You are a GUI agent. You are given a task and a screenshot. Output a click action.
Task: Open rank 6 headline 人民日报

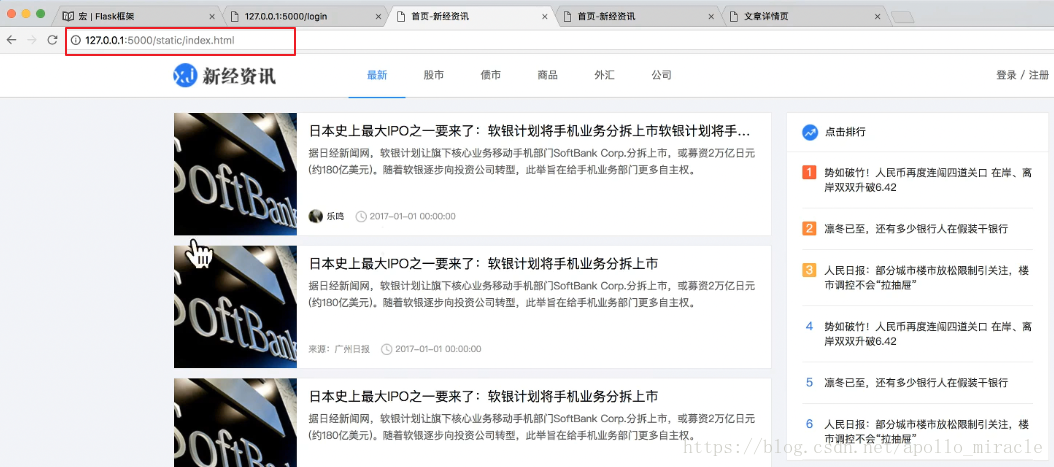[927, 431]
